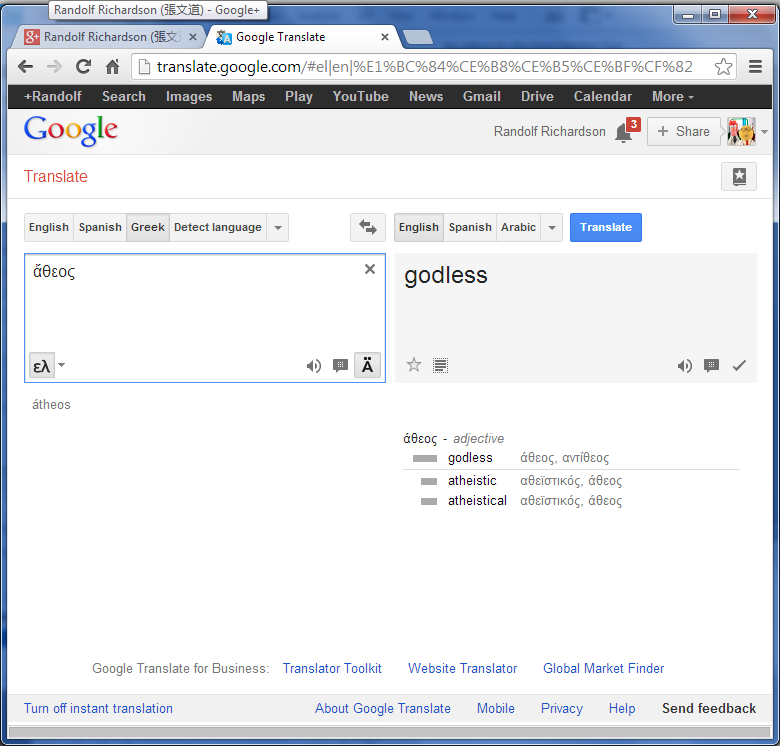Viewport: 780px width, 746px height.
Task: Open Global Market Finder link
Action: point(603,668)
